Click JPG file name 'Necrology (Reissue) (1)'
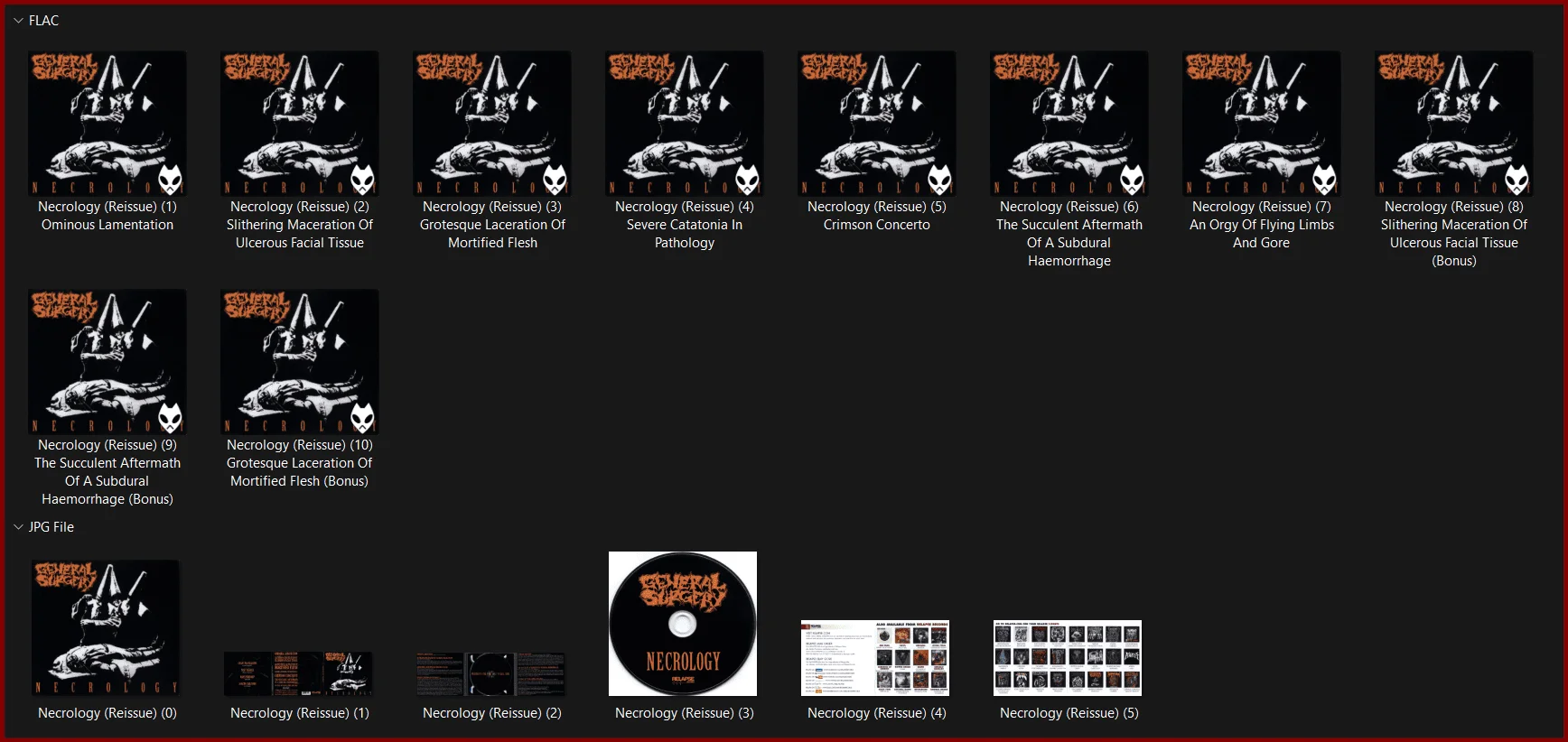1568x742 pixels. click(300, 713)
